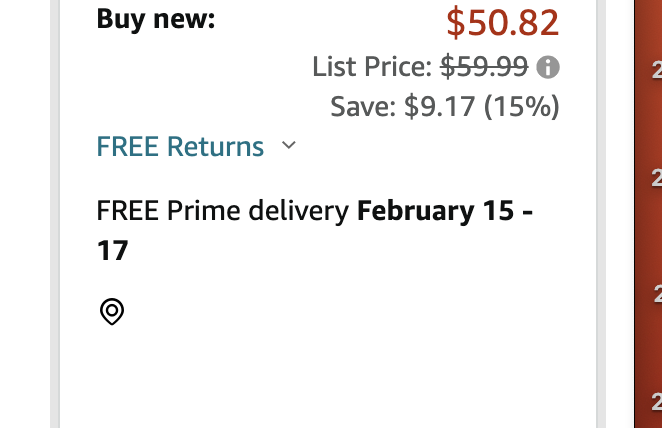
Task: Click the List Price info icon
Action: (548, 67)
